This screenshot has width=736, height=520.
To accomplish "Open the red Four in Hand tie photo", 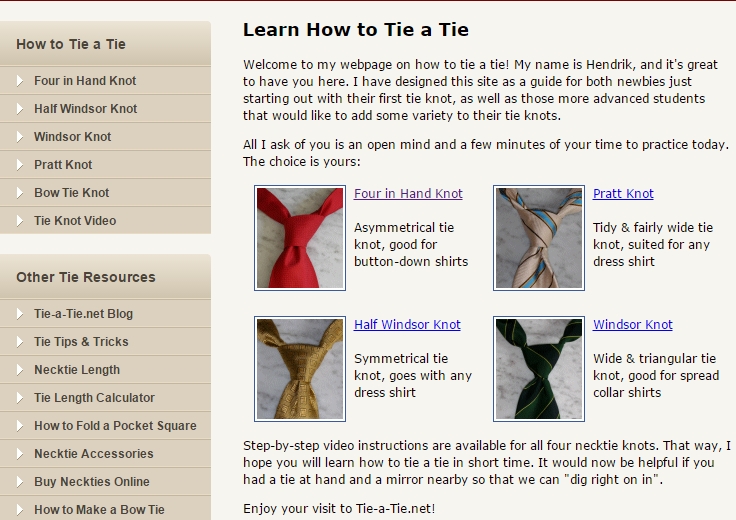I will click(300, 238).
